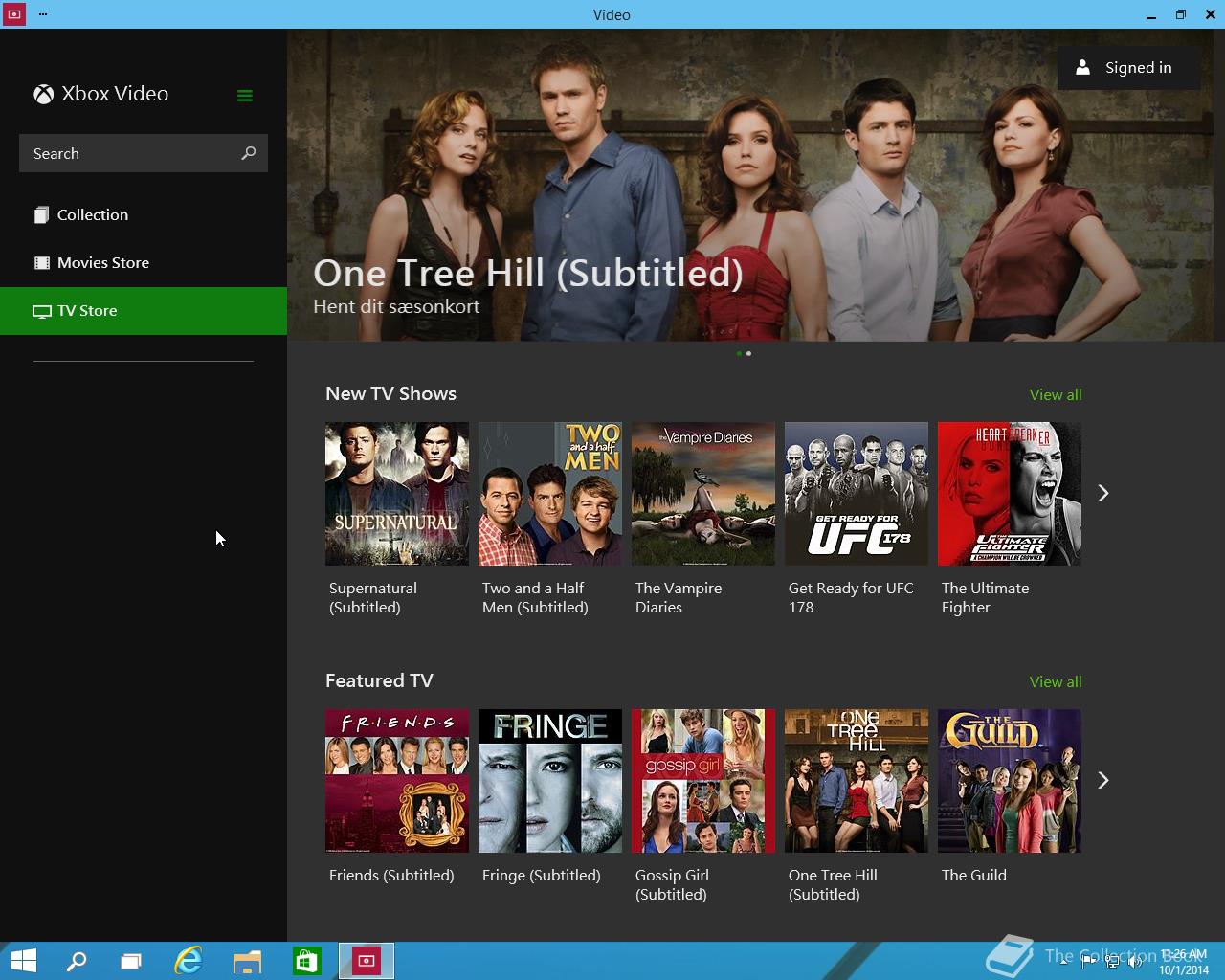The image size is (1225, 980).
Task: Click the 'Two and a Half Men (Subtitled)' title
Action: (535, 598)
